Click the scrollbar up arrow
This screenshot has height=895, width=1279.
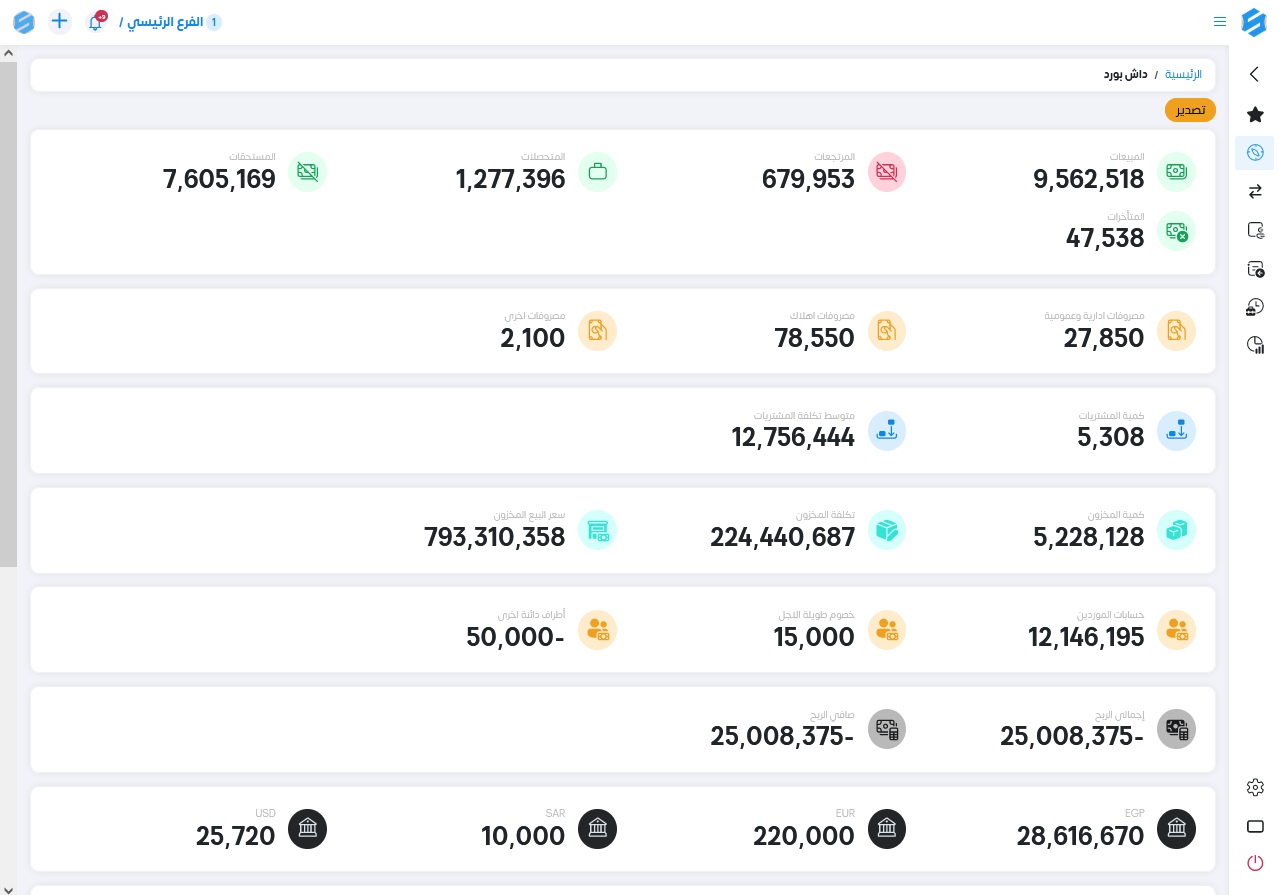8,53
